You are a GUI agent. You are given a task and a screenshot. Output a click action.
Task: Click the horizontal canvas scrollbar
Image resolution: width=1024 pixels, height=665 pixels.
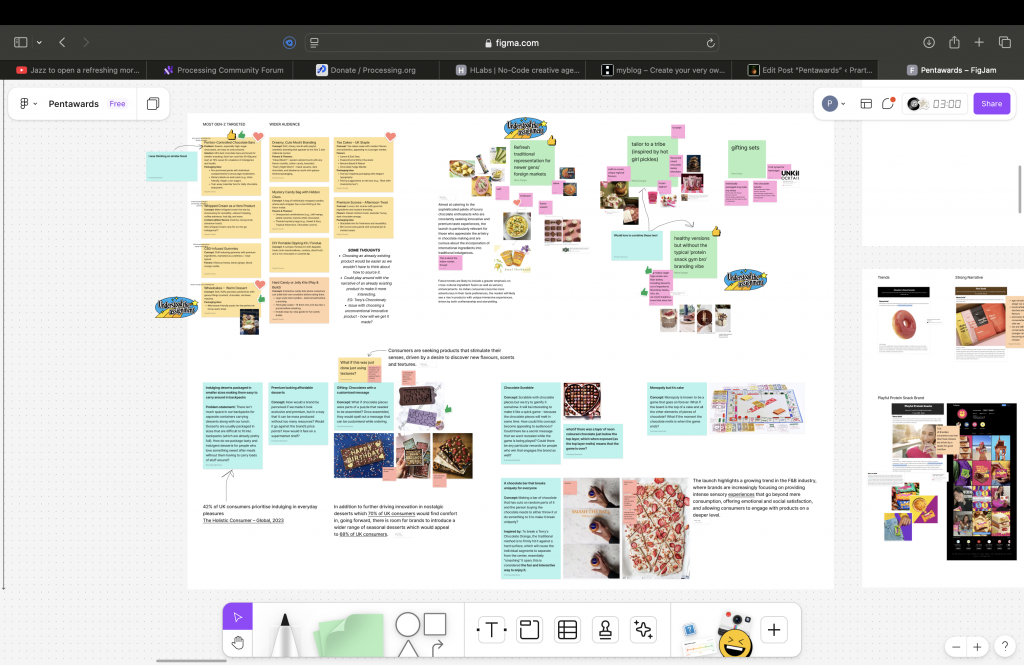(x=191, y=660)
